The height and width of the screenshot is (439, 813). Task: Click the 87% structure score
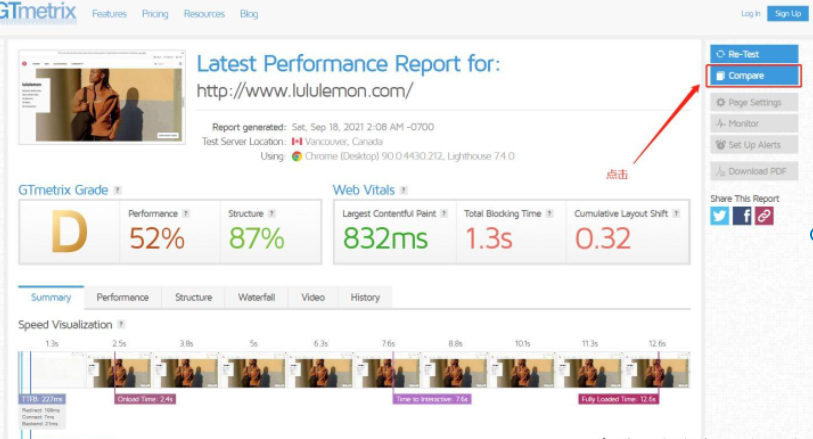[256, 238]
